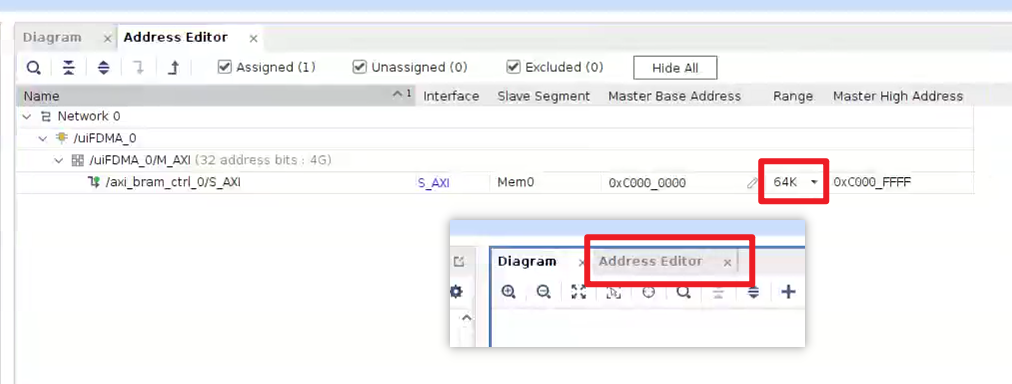Click the Network 0 node icon
The image size is (1012, 384).
(x=46, y=117)
